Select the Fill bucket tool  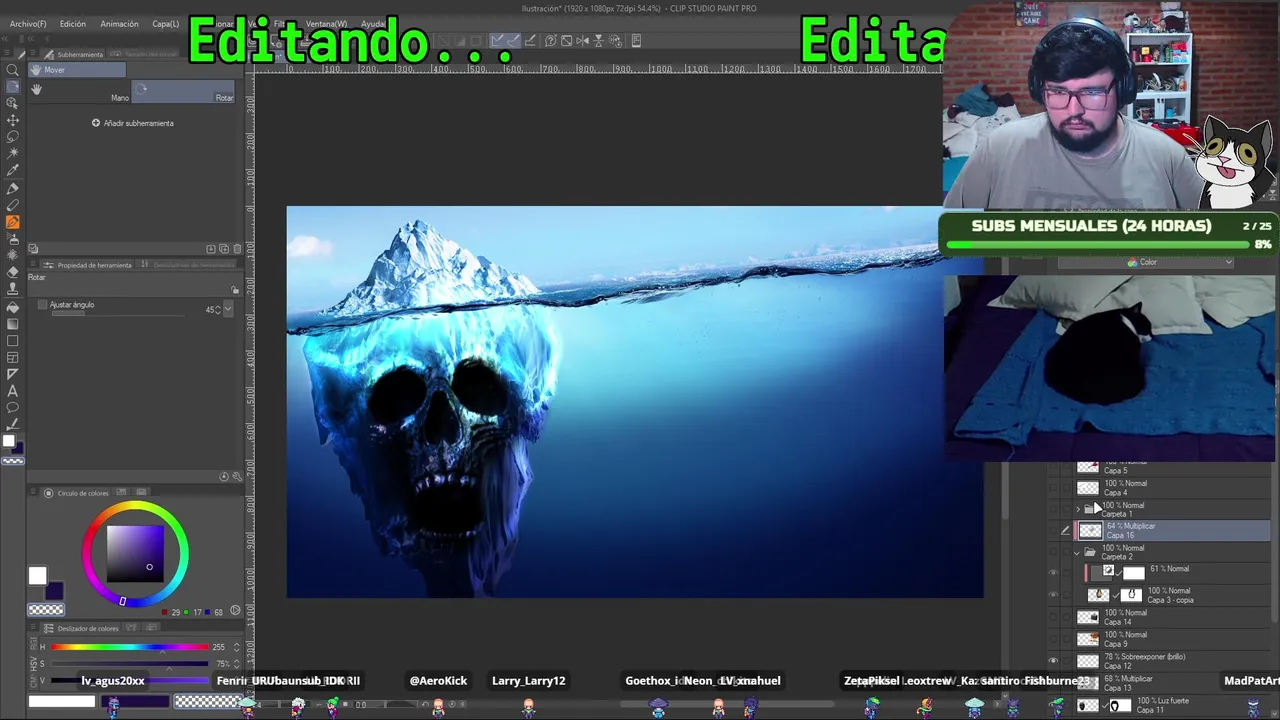(x=13, y=307)
